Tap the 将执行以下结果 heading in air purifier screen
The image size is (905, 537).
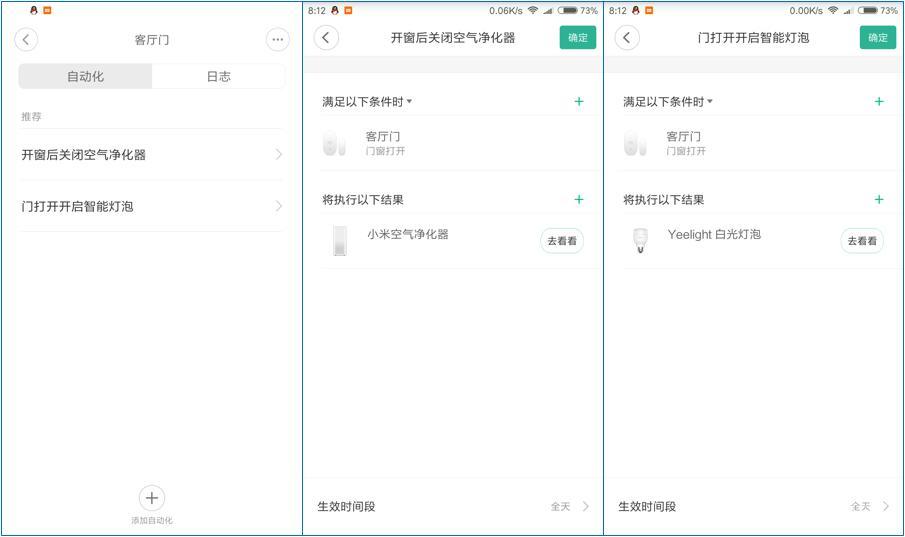(362, 200)
